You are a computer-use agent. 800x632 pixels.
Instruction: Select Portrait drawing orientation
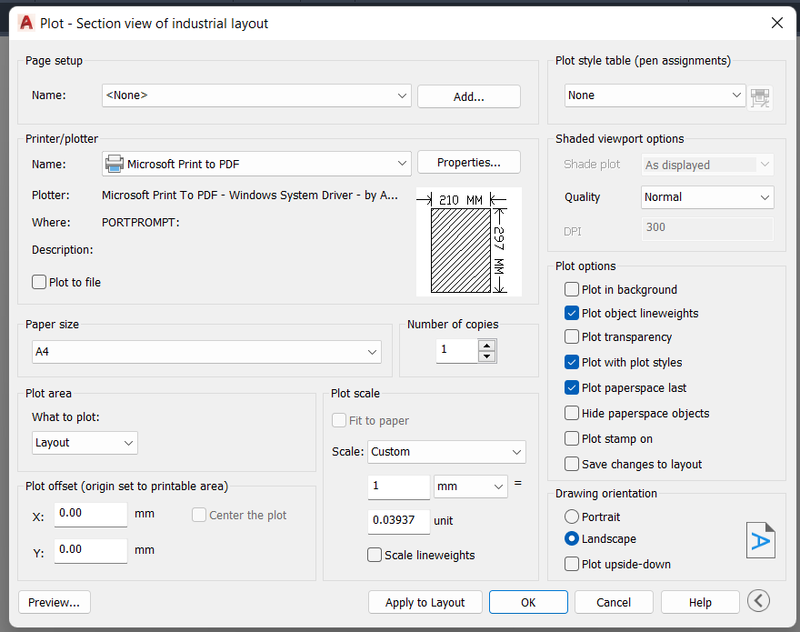point(571,517)
